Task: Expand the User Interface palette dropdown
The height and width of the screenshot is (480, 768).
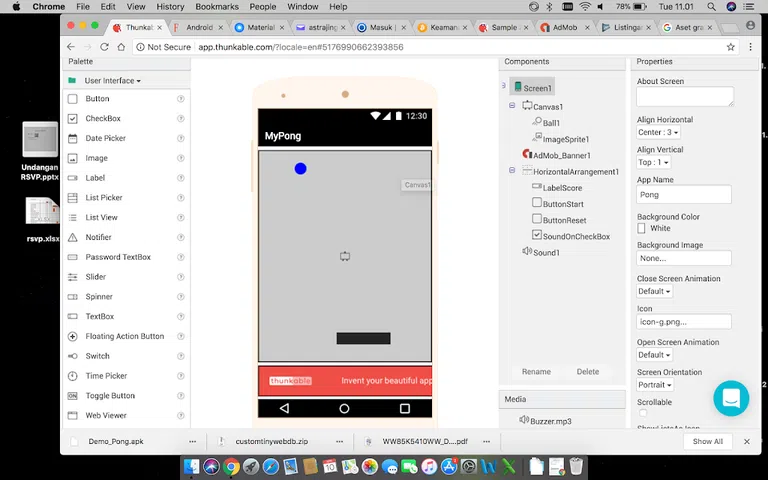Action: (x=112, y=81)
